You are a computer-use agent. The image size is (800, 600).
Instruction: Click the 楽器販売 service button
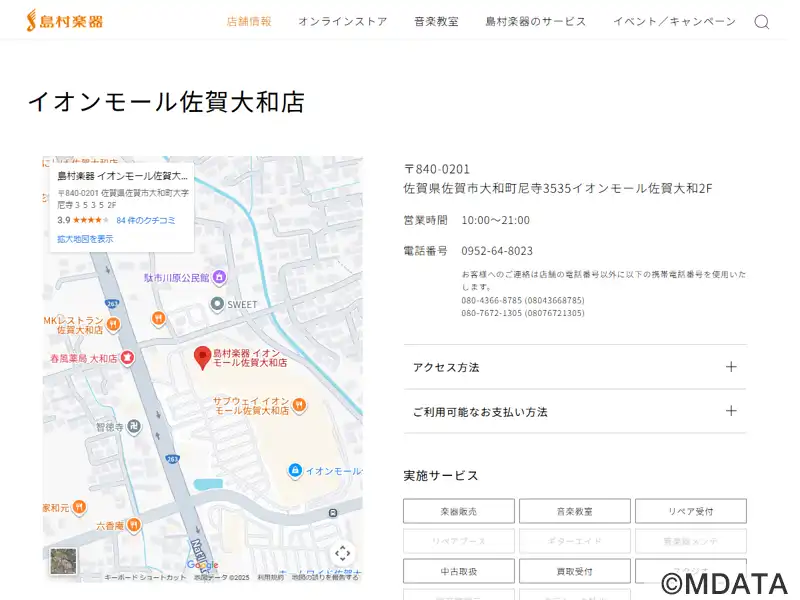click(459, 511)
